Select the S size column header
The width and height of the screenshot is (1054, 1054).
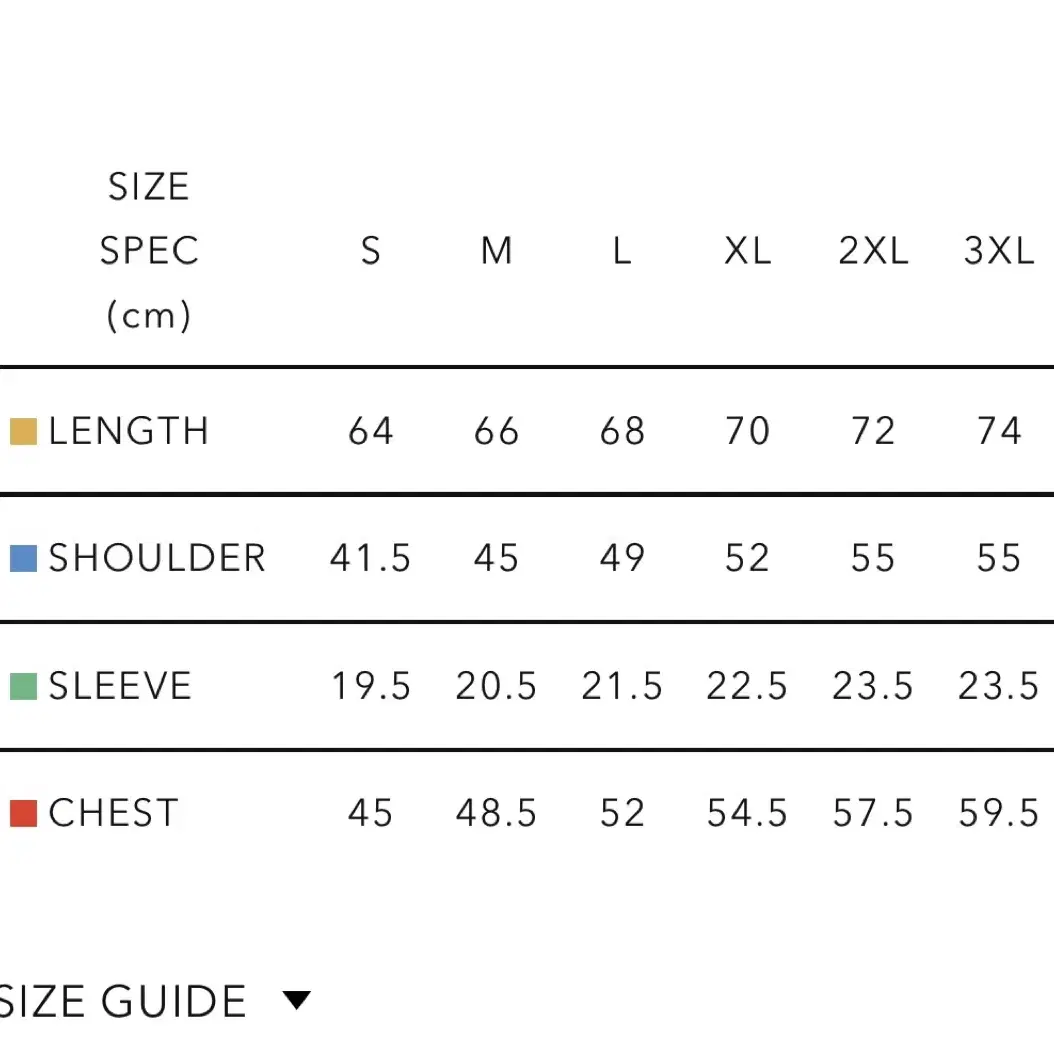370,251
